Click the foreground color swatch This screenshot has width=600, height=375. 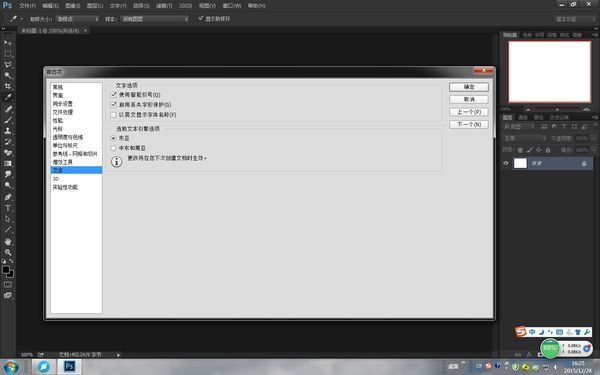pyautogui.click(x=5, y=269)
